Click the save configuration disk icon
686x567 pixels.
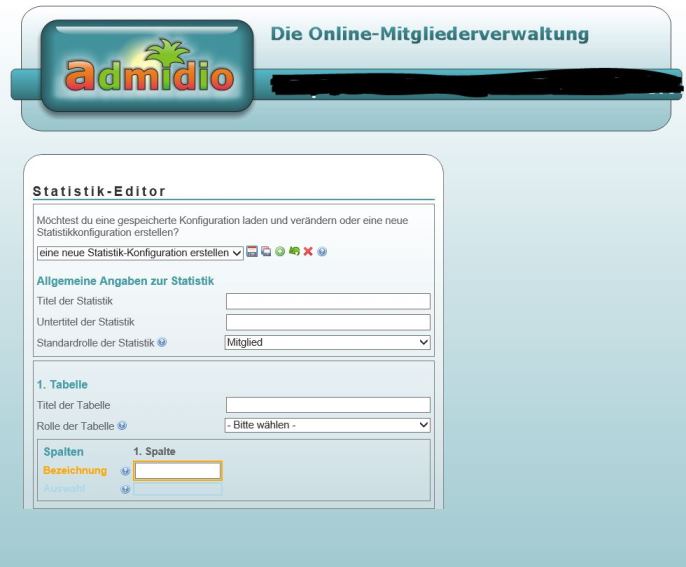[252, 253]
